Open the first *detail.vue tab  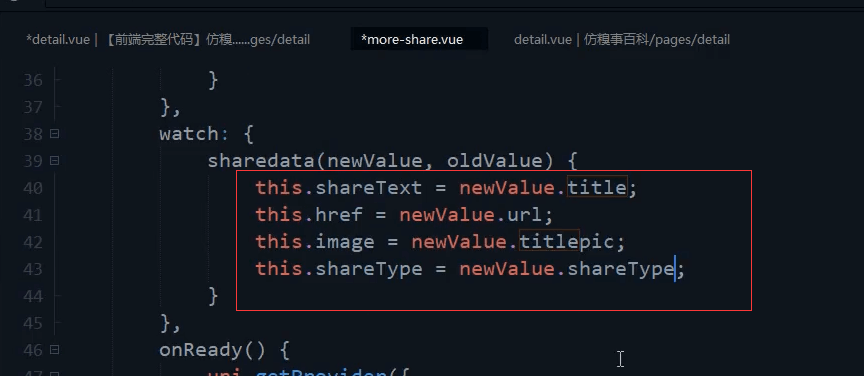point(168,40)
